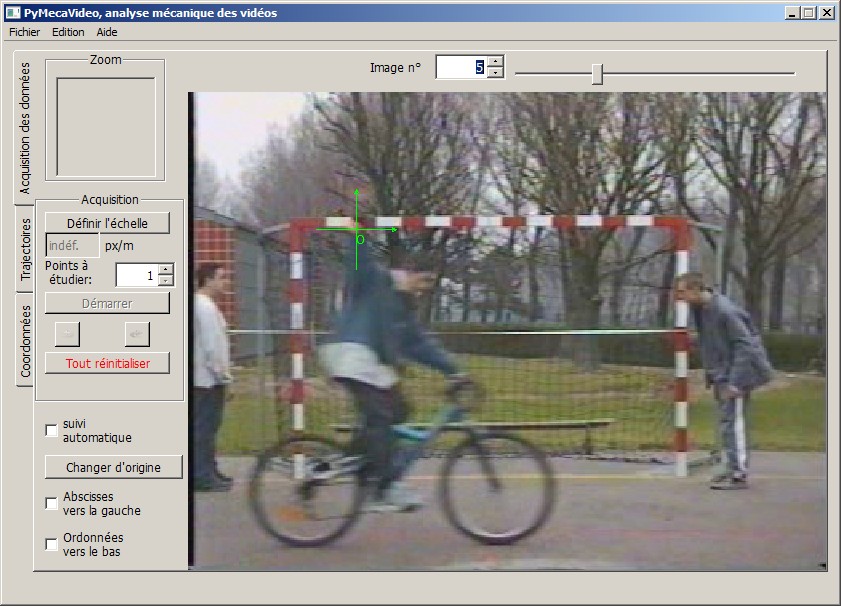Viewport: 841px width, 606px height.
Task: Toggle Abscisses vers la gauche checkbox
Action: click(x=52, y=503)
